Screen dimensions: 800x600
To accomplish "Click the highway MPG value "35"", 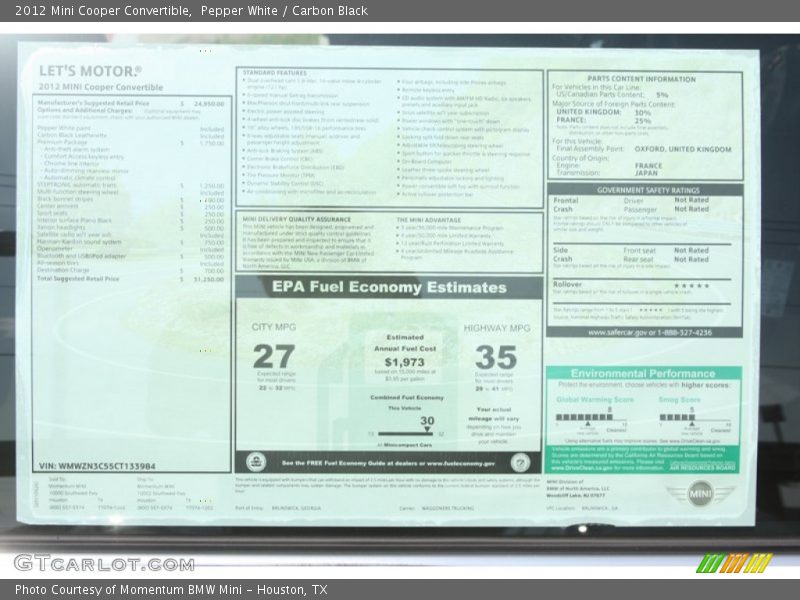I will pos(495,357).
